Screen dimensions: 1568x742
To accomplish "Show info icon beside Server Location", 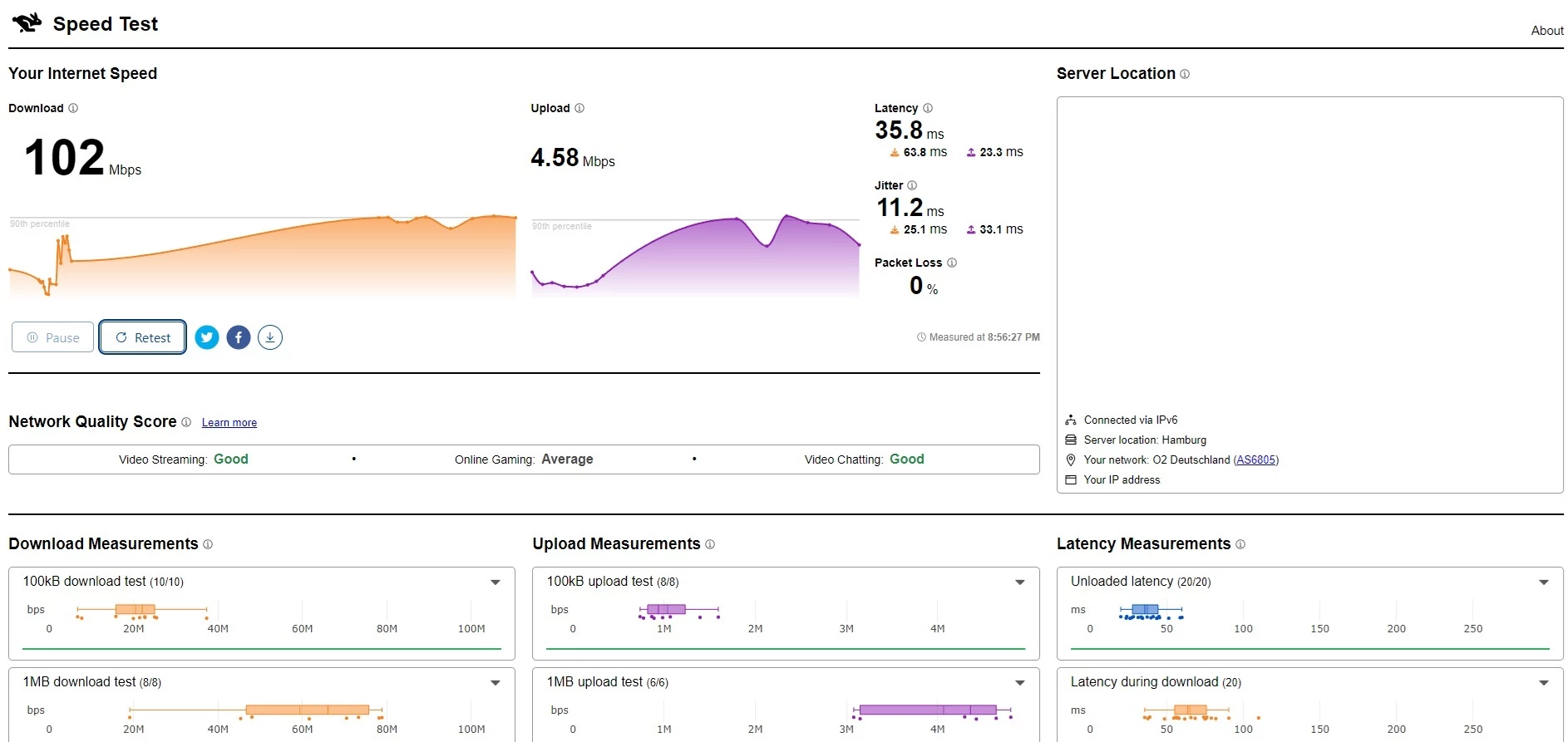I will (x=1185, y=74).
